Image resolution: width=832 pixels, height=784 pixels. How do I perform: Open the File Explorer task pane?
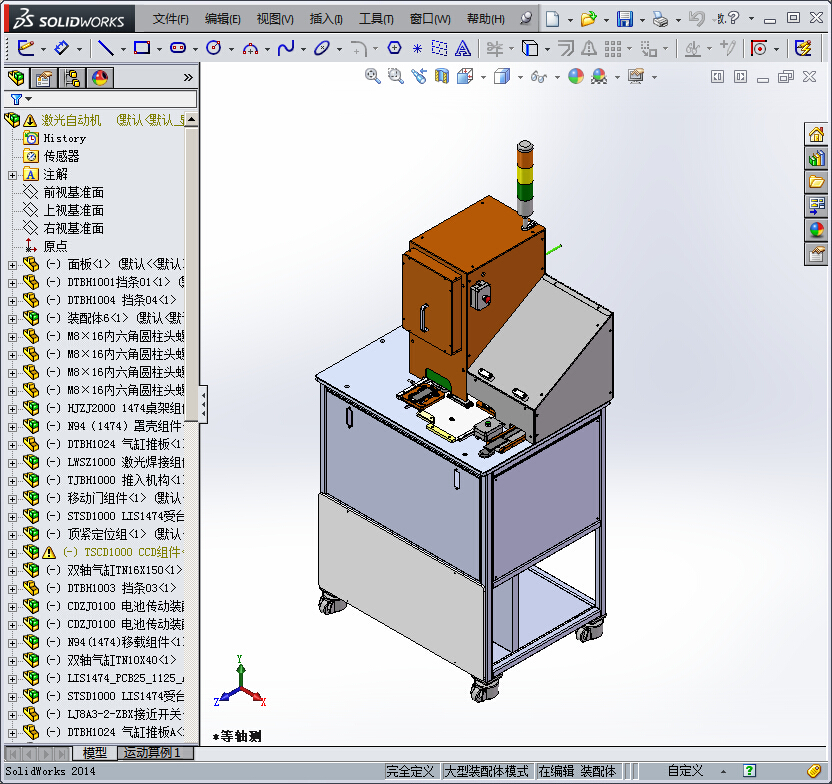coord(817,182)
